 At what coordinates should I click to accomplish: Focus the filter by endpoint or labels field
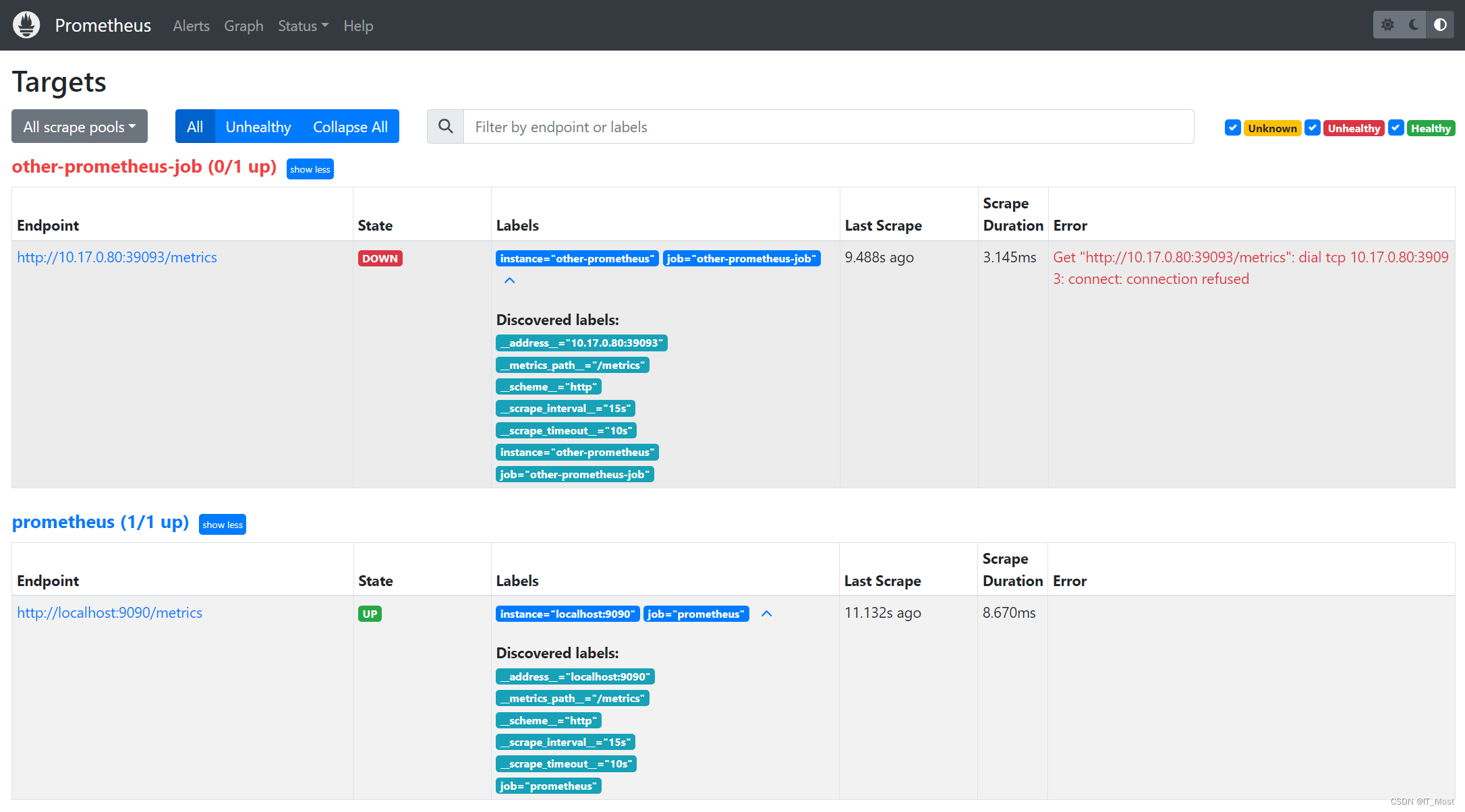[828, 127]
